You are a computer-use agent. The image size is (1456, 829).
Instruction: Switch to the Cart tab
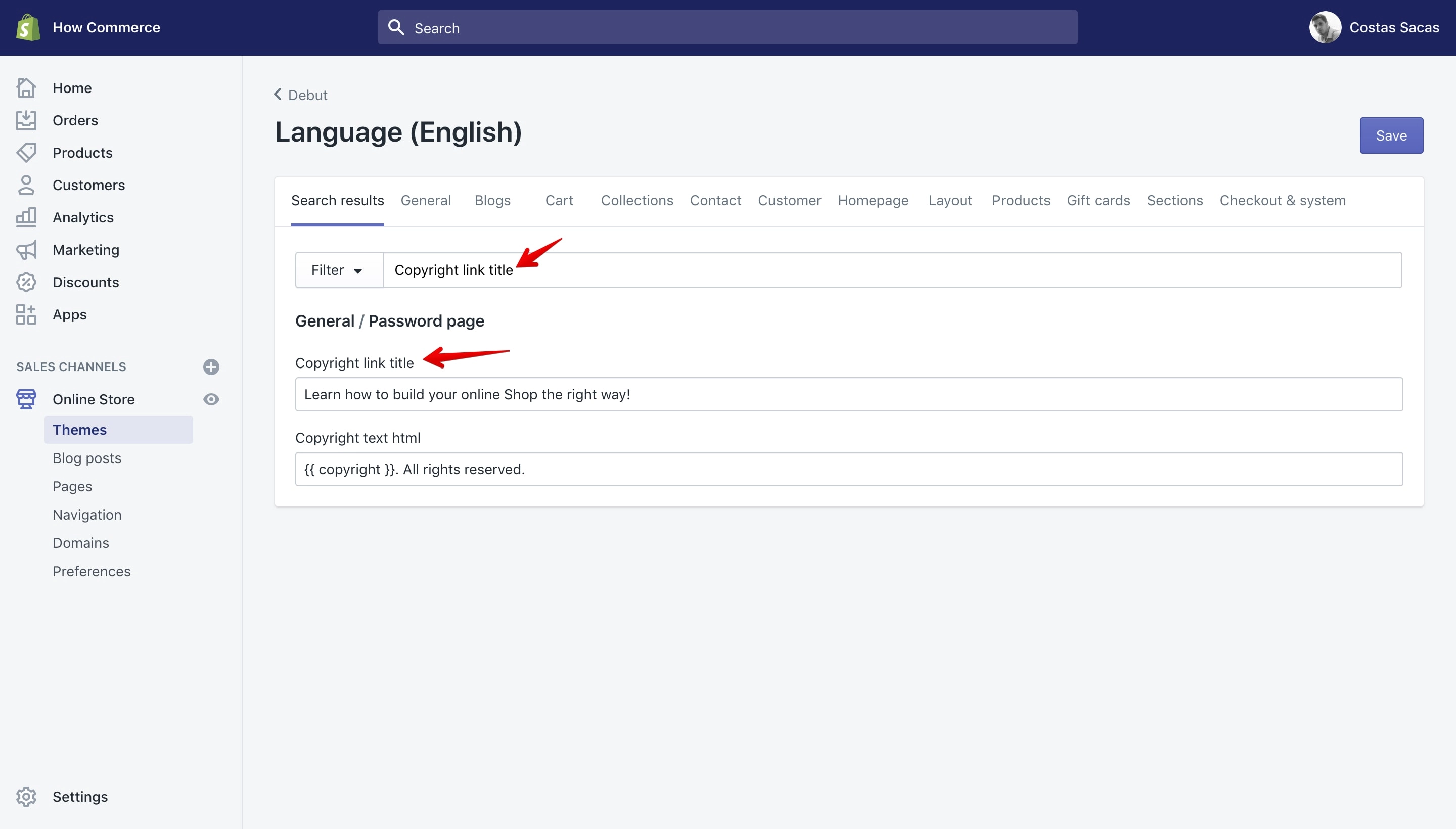[x=559, y=200]
